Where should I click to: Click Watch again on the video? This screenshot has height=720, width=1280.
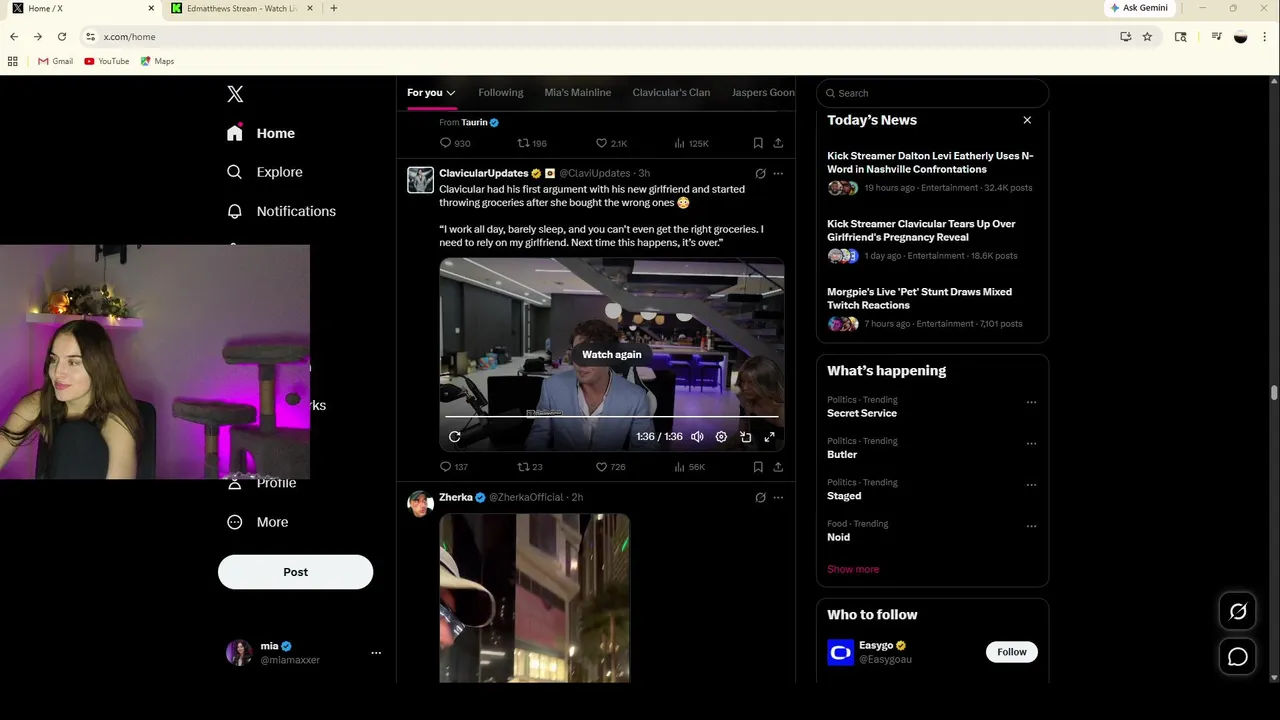(612, 355)
